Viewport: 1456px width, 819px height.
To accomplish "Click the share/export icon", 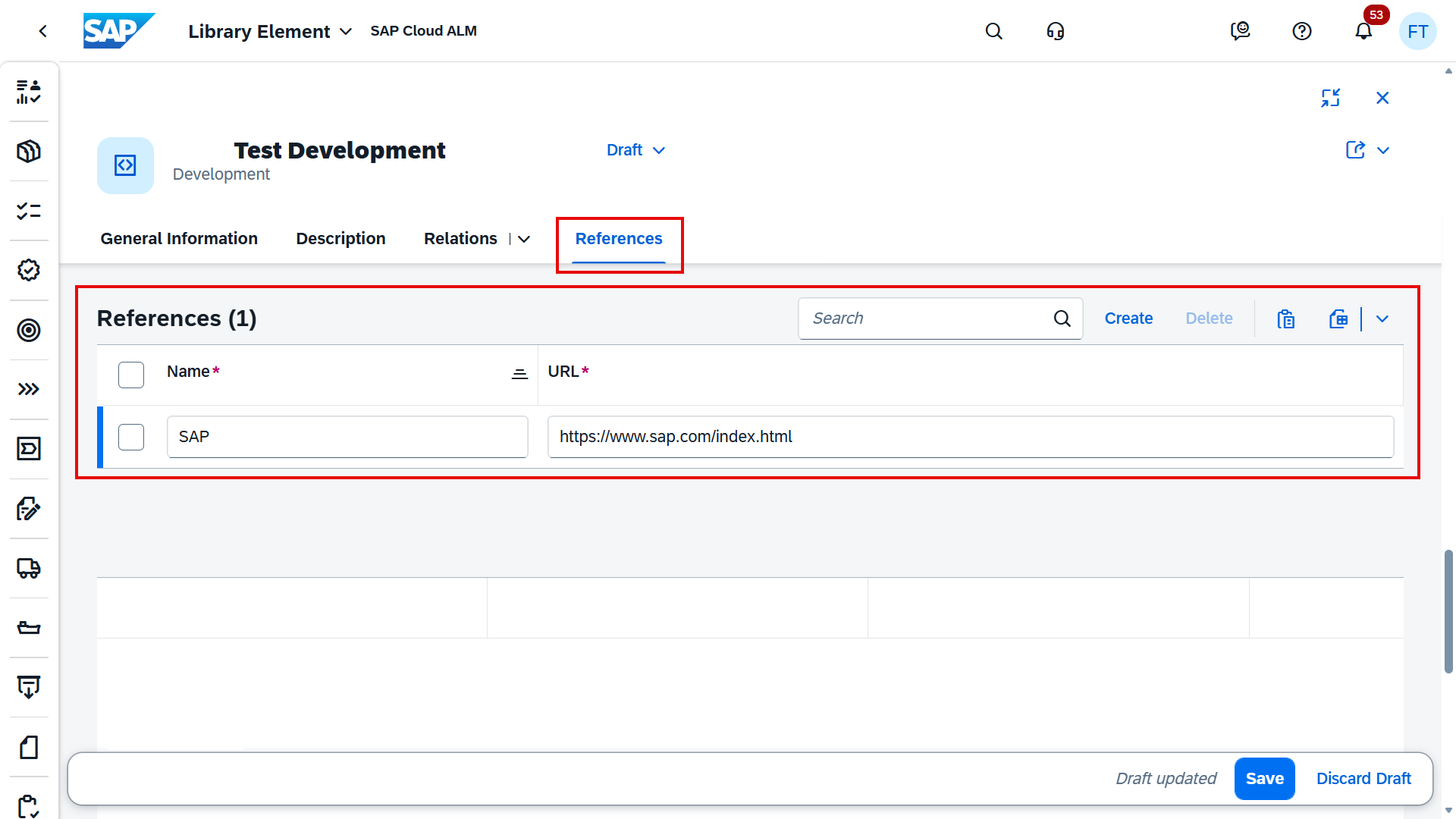I will click(x=1356, y=150).
